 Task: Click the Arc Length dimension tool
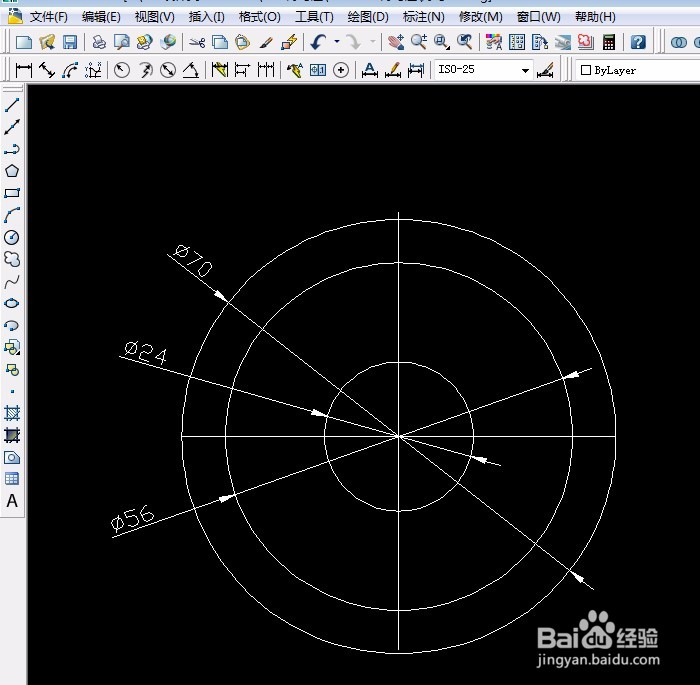click(70, 70)
